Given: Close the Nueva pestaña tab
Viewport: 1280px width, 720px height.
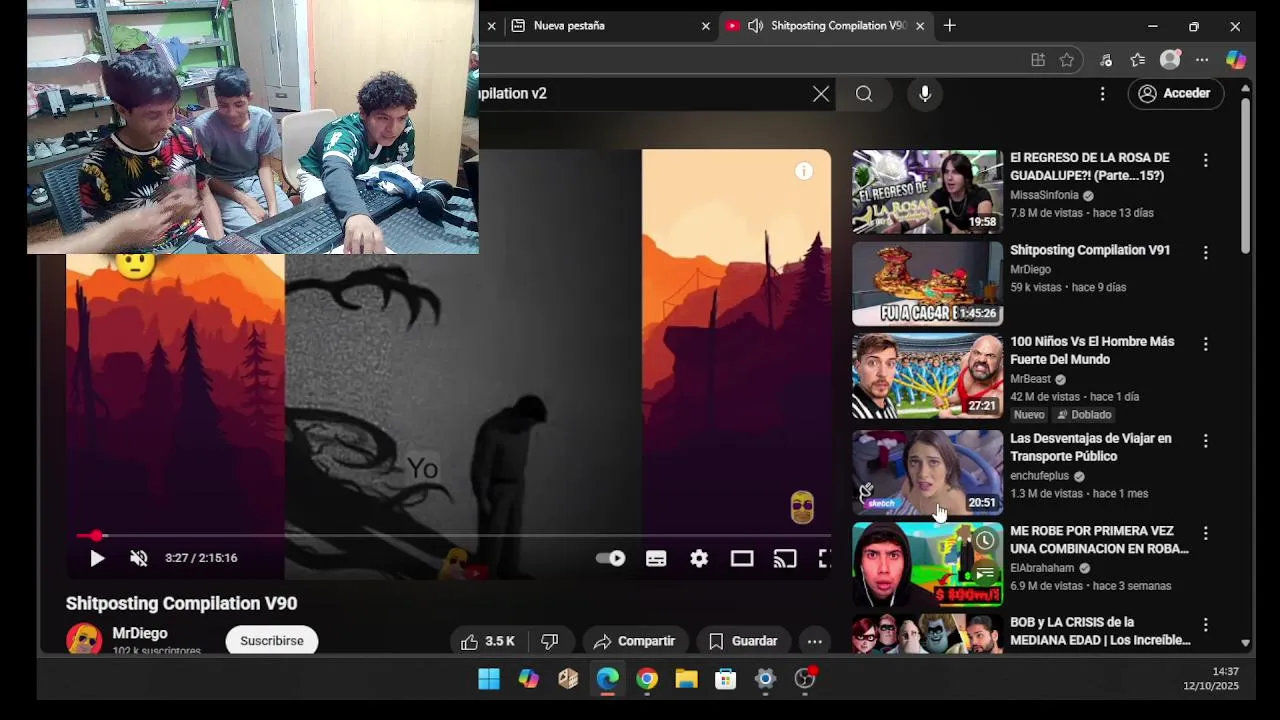Looking at the screenshot, I should [706, 26].
